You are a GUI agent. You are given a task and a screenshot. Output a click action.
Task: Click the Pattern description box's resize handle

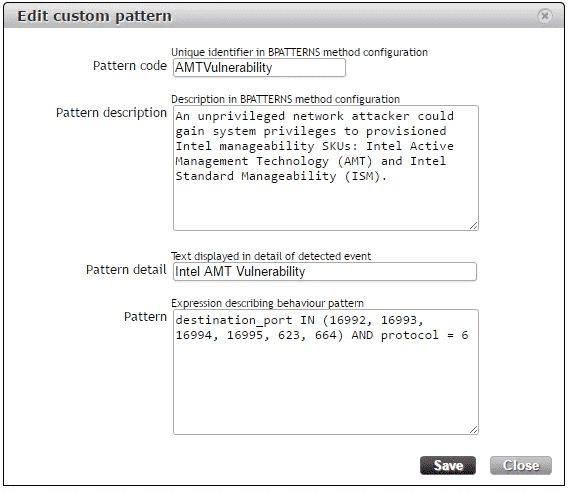point(473,226)
